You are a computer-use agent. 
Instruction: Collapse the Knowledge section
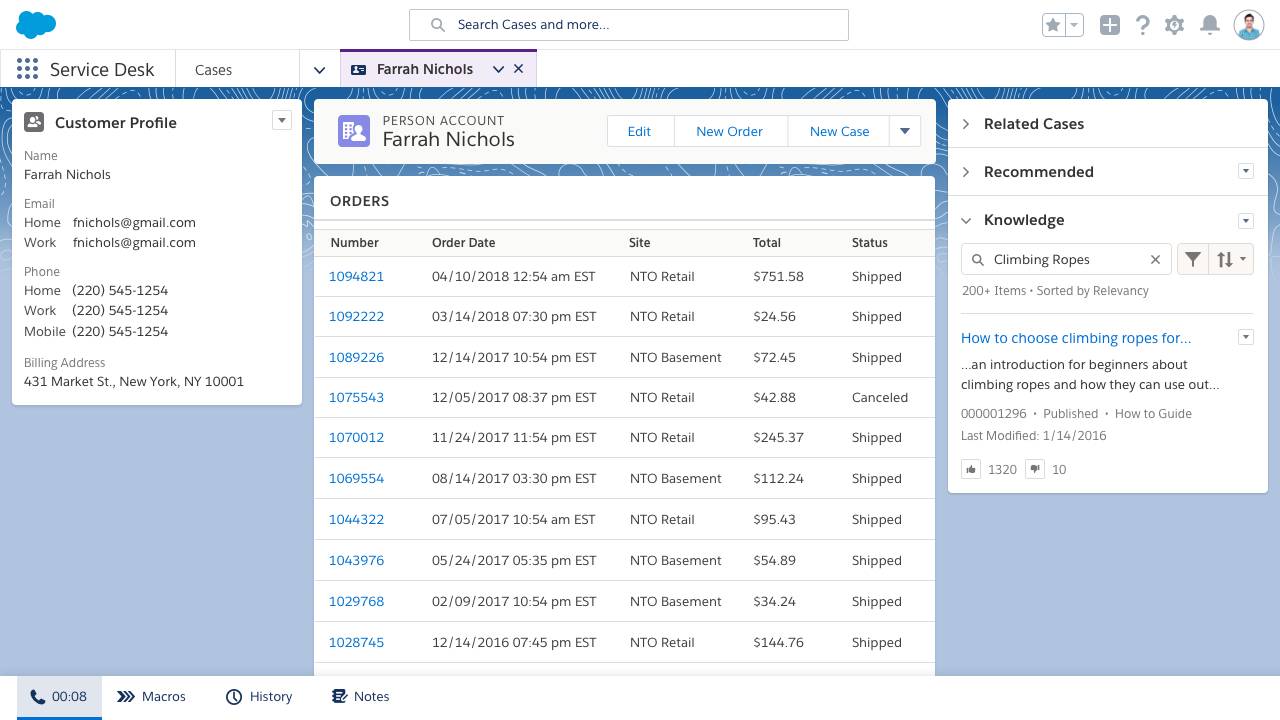click(966, 220)
